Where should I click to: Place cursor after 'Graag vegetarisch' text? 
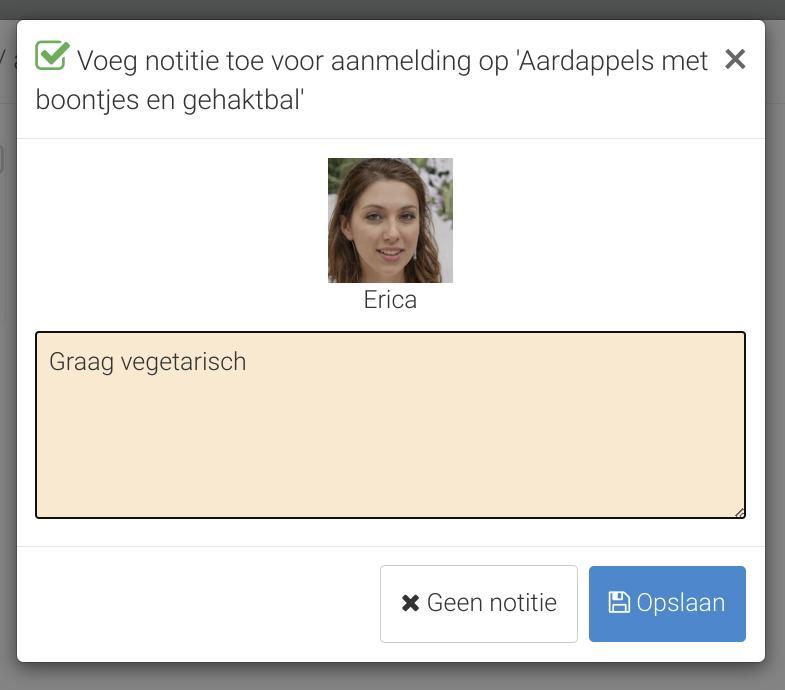tap(247, 362)
